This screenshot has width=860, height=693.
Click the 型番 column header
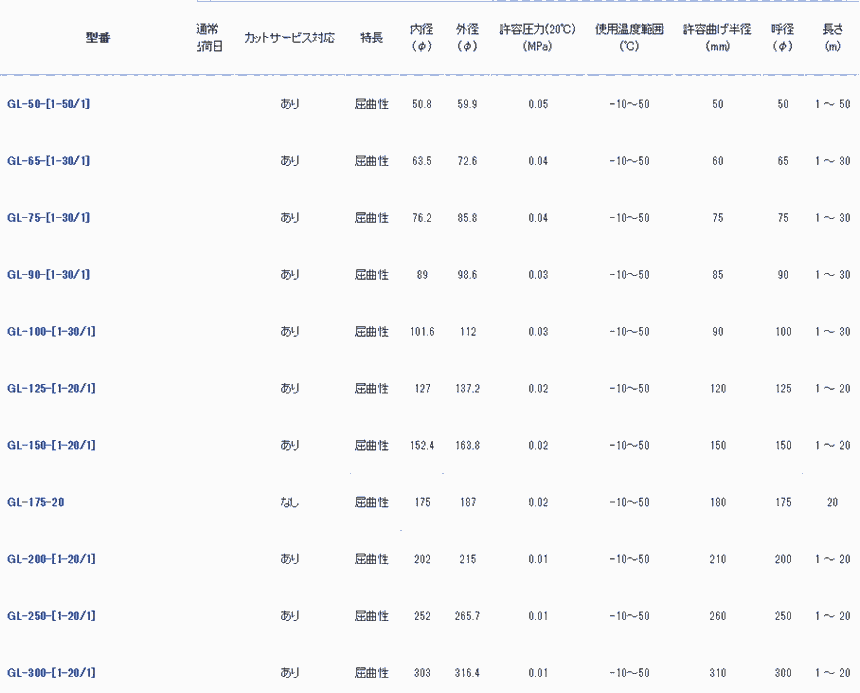(x=97, y=38)
